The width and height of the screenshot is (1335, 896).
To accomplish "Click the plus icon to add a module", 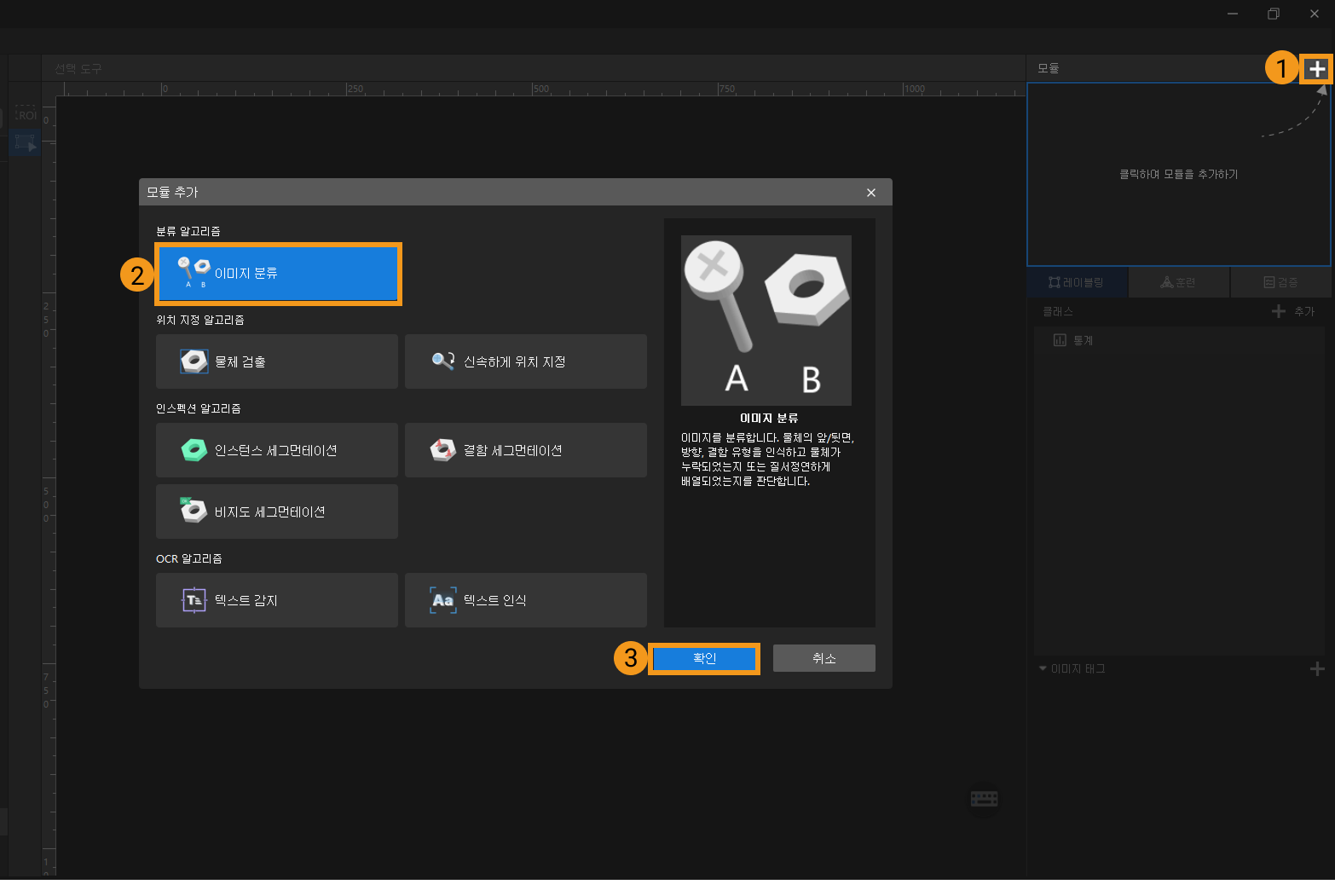I will click(x=1317, y=69).
